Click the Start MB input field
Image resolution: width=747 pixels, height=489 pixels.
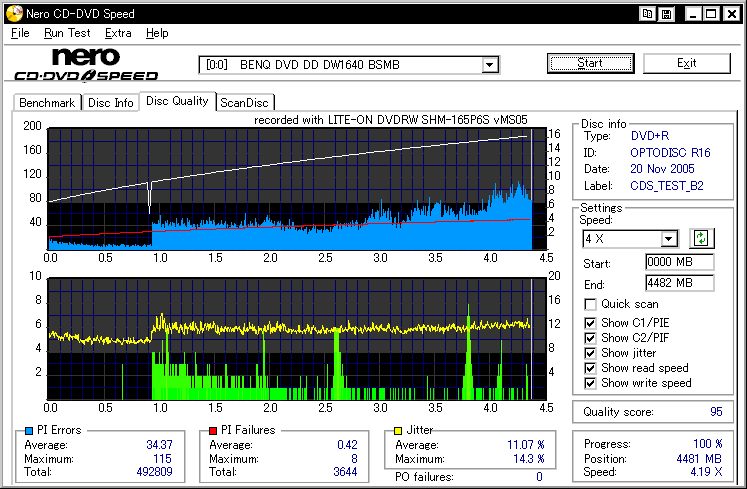point(679,262)
